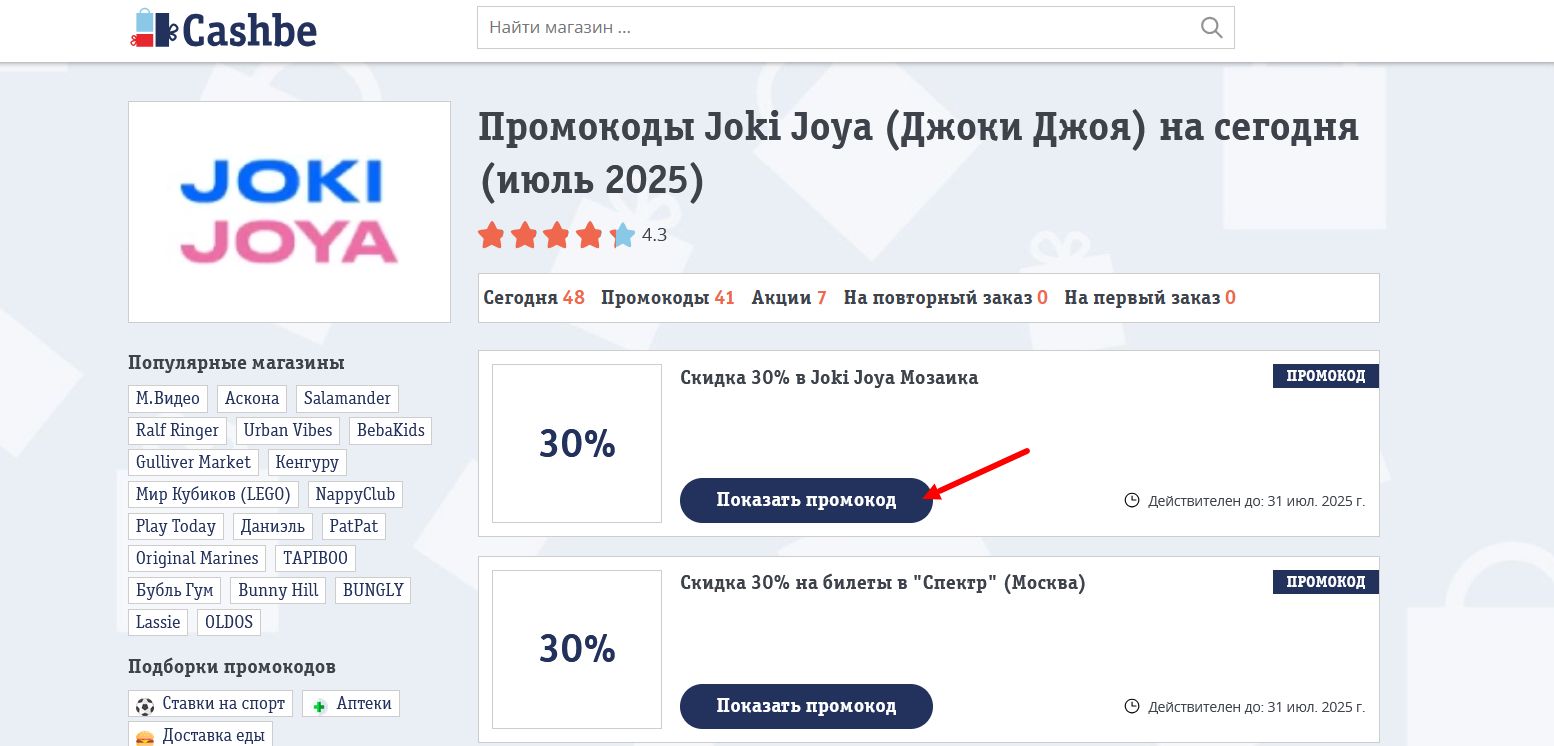Open the Даниэль store link
The height and width of the screenshot is (746, 1554).
pyautogui.click(x=273, y=526)
